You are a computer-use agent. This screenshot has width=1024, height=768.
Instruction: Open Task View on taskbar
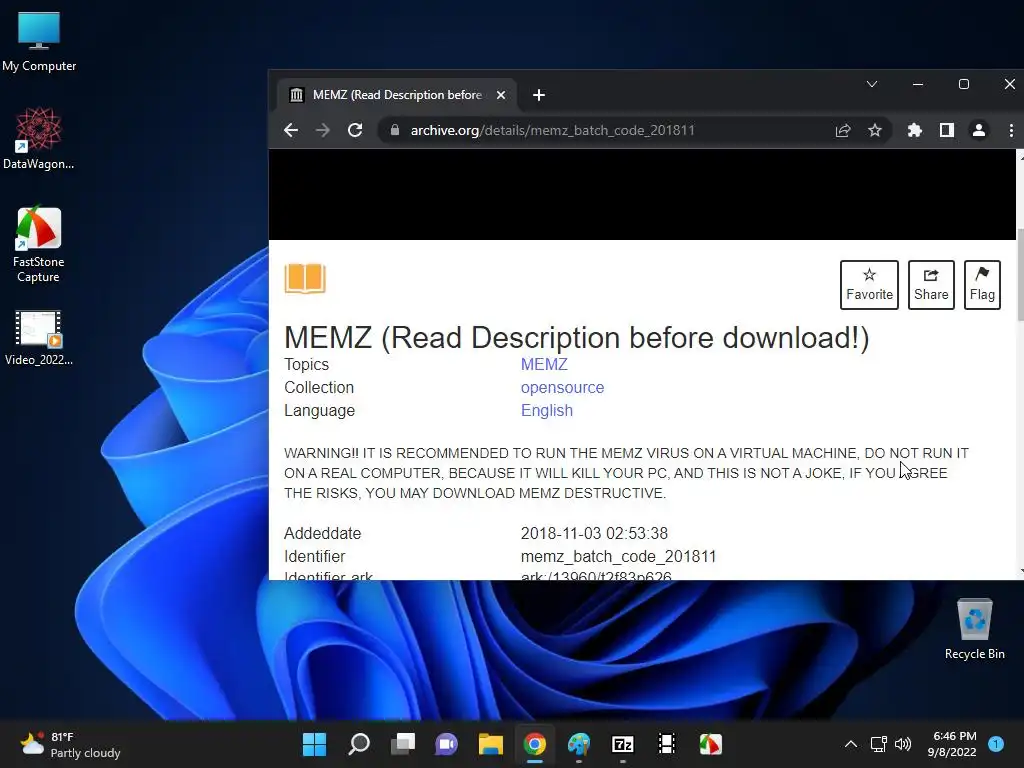(402, 744)
